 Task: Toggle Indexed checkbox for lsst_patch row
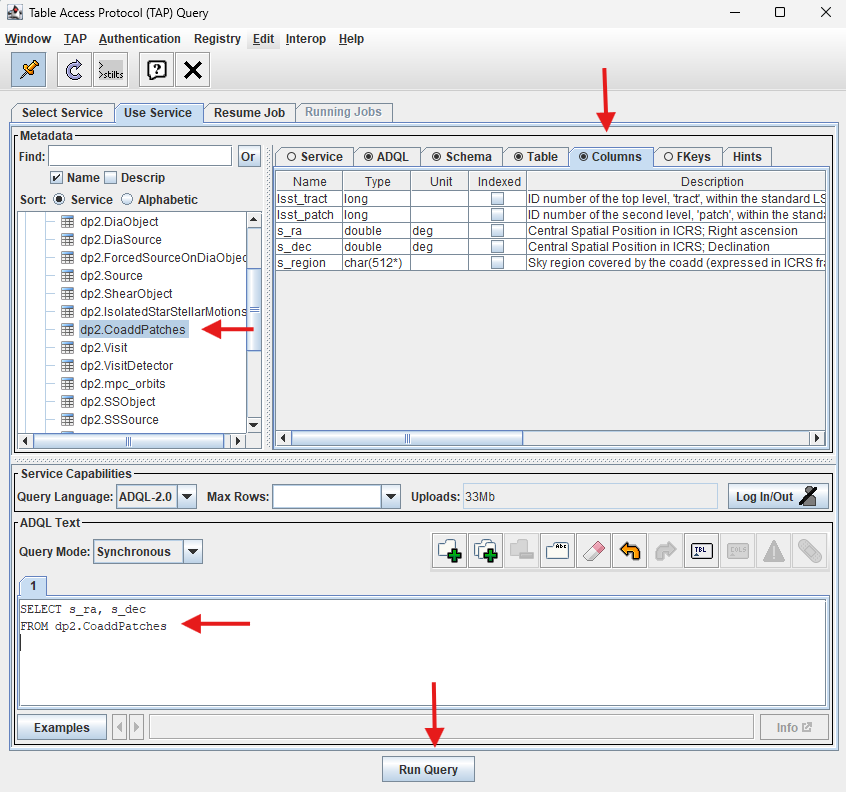point(497,215)
